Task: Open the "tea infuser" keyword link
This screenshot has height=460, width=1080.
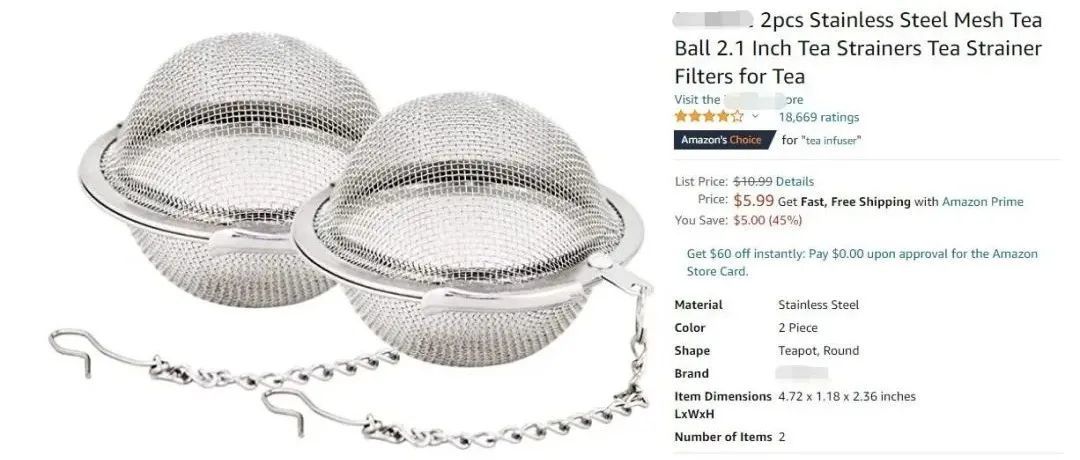Action: point(831,140)
